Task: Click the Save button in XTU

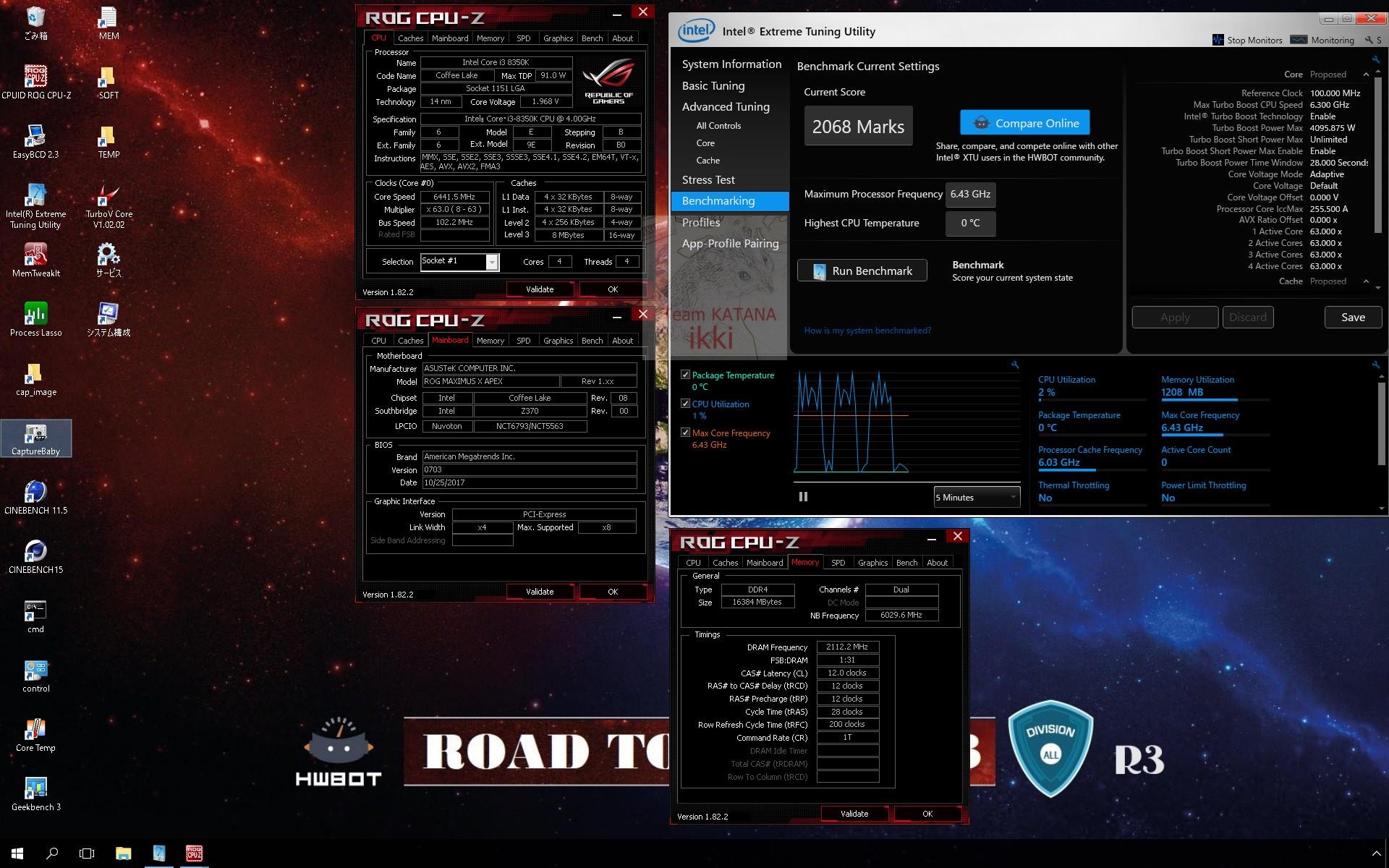Action: pyautogui.click(x=1353, y=317)
